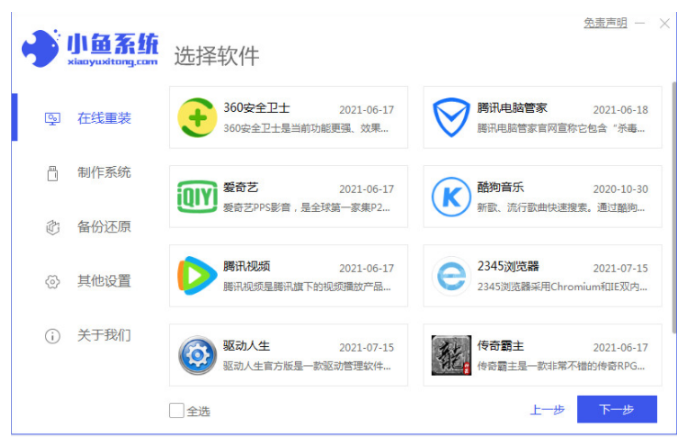The width and height of the screenshot is (686, 442).
Task: Click the 腾讯视频 play triangle icon
Action: [x=197, y=275]
